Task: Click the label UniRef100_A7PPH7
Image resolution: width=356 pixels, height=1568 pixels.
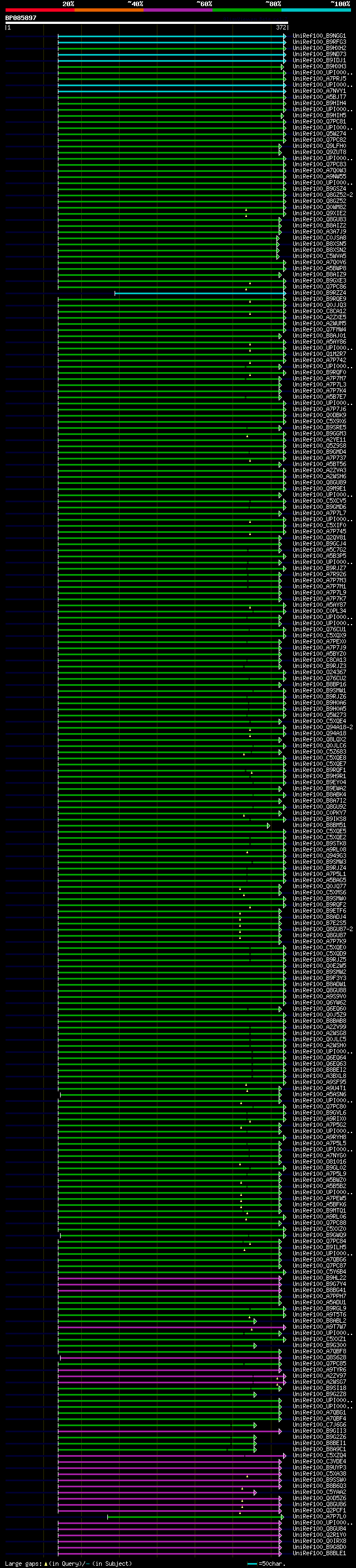Action: [319, 1296]
